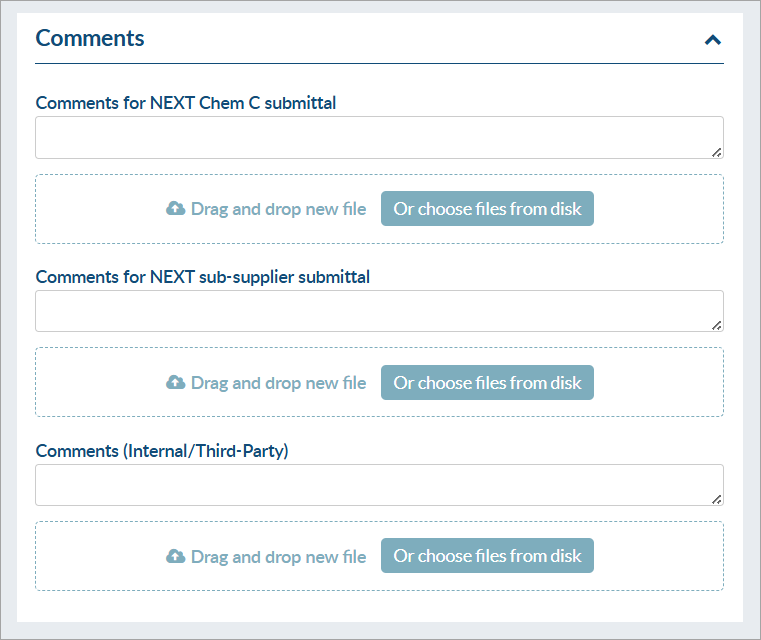
Task: Click the 'Comments for NEXT sub-supplier submittal' label
Action: 203,277
